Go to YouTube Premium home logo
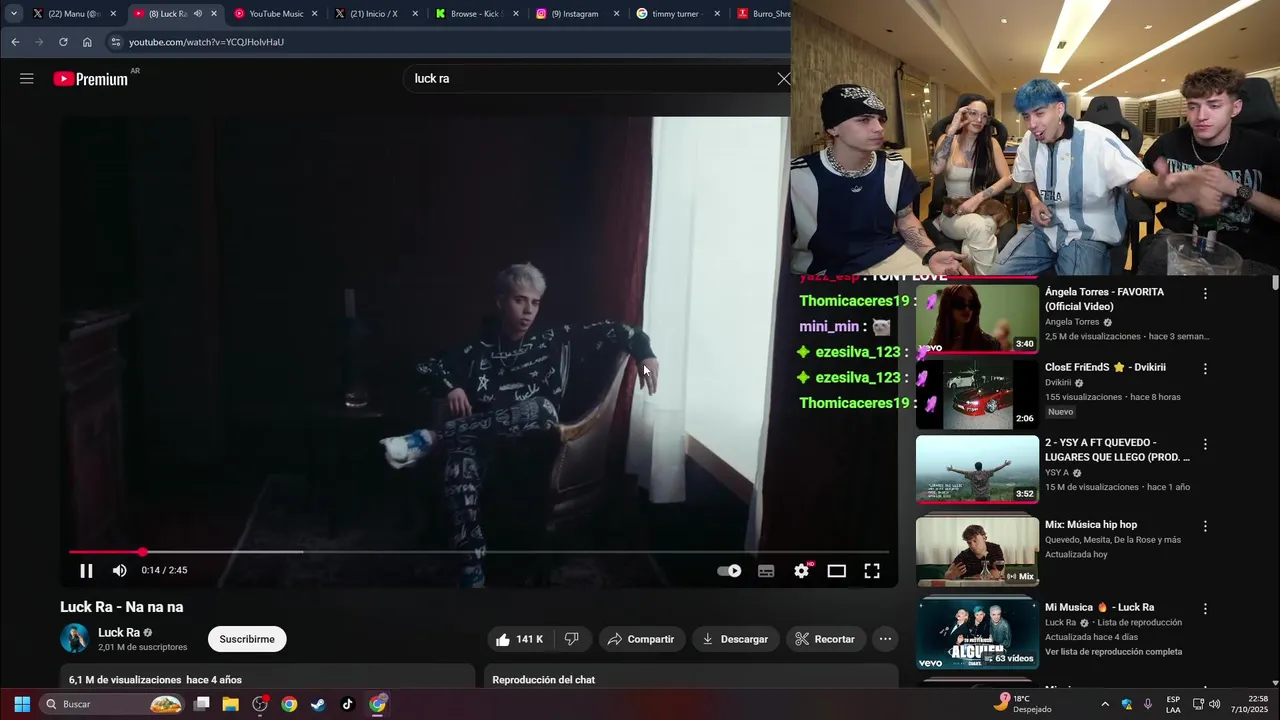This screenshot has height=720, width=1280. (x=91, y=79)
